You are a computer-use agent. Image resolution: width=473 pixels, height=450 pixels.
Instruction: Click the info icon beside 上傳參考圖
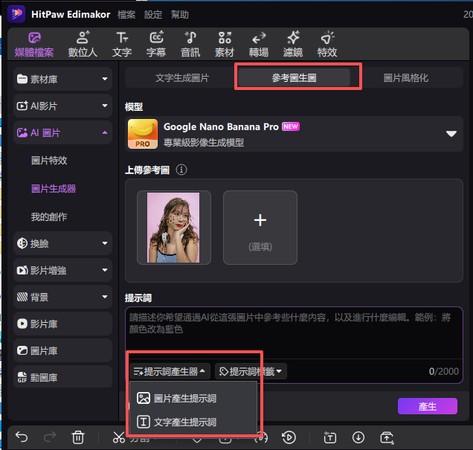pyautogui.click(x=181, y=170)
